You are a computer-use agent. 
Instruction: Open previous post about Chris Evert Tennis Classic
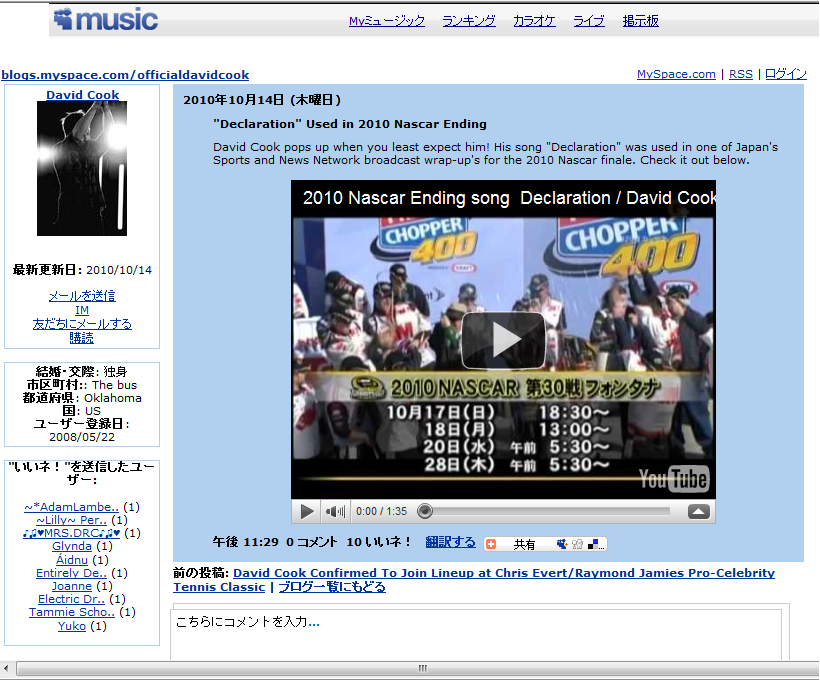(x=474, y=580)
